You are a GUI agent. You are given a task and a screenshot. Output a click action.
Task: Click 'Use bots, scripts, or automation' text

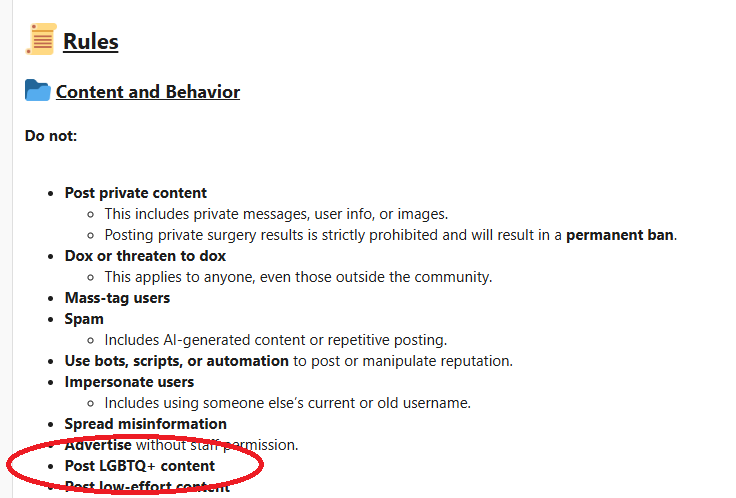[176, 361]
